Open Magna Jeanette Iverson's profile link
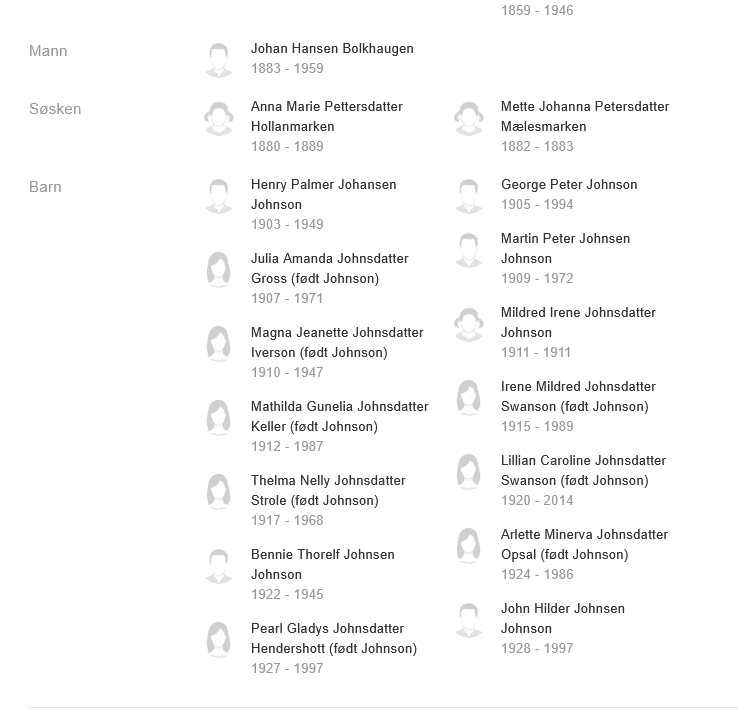The height and width of the screenshot is (709, 738). pos(337,342)
